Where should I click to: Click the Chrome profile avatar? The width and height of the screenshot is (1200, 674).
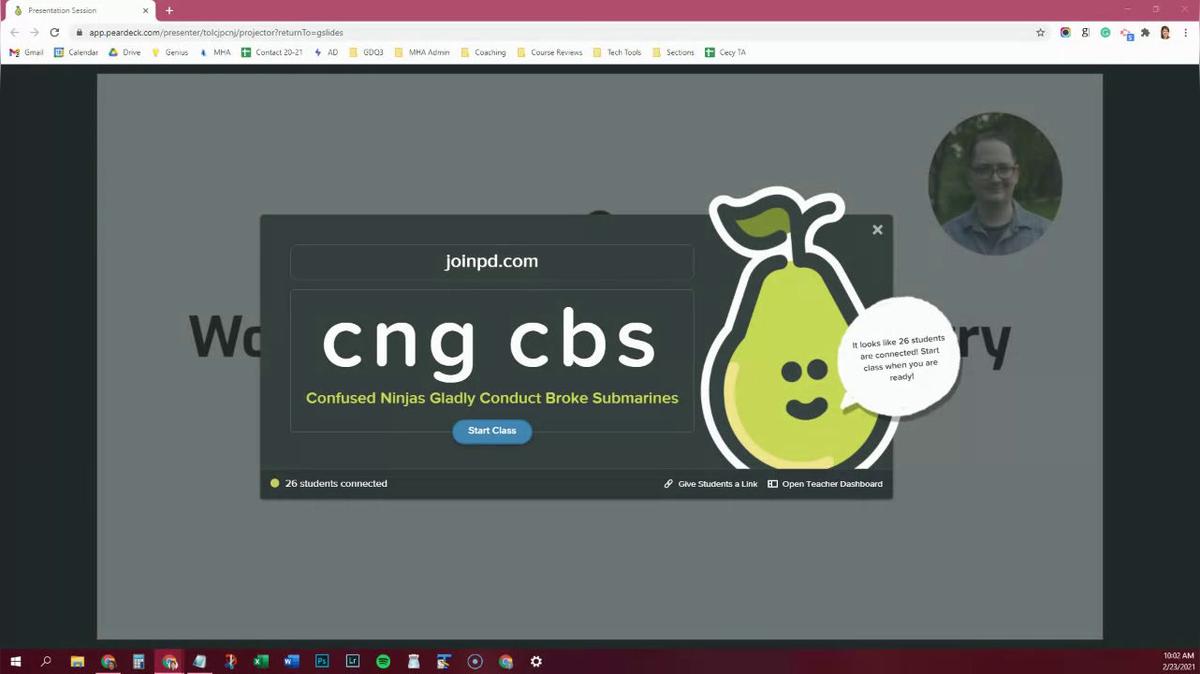1165,32
